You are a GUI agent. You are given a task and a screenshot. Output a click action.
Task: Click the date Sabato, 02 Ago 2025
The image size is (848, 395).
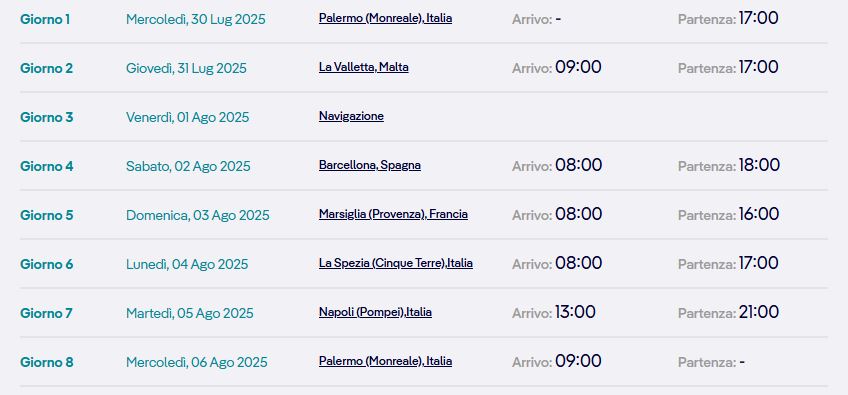point(188,166)
